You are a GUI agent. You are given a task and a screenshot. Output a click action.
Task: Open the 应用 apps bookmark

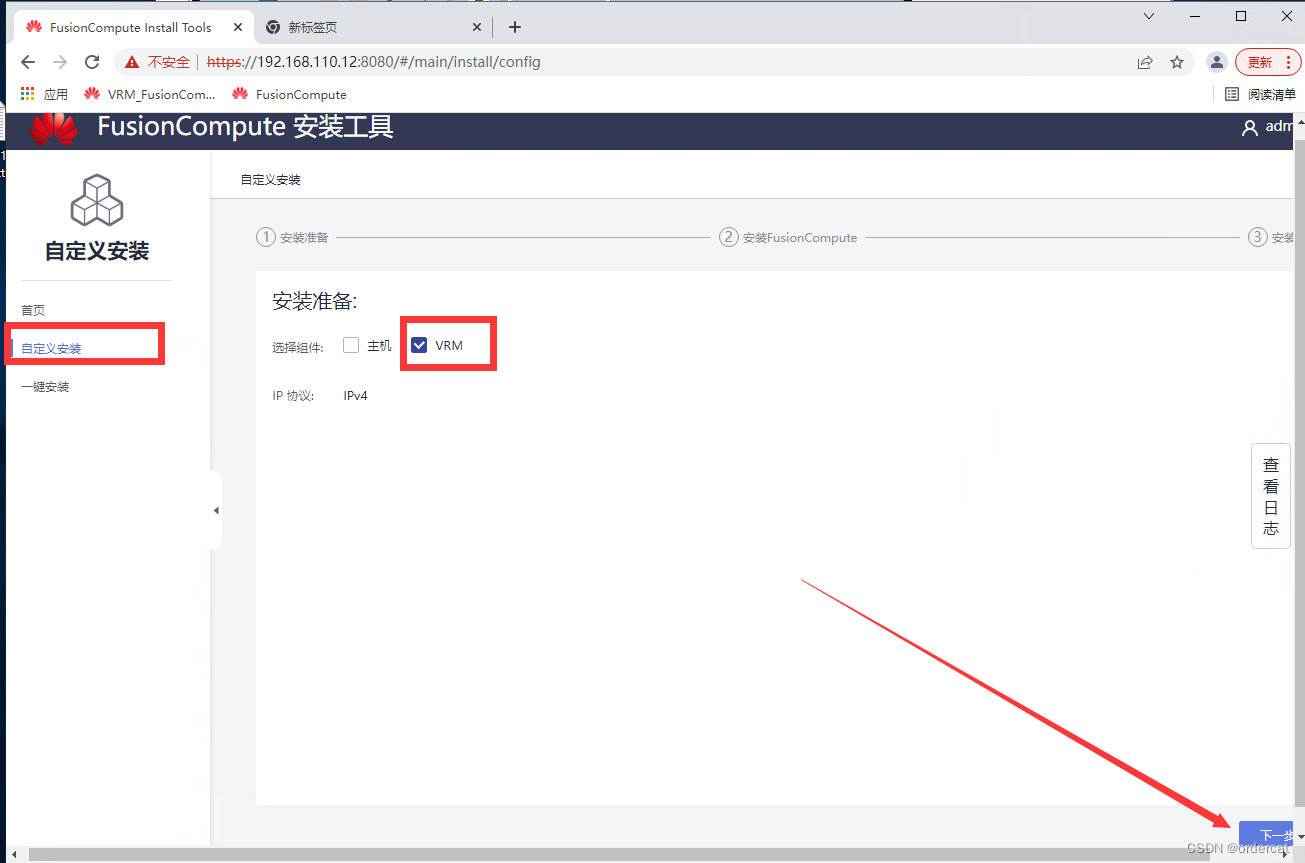(44, 94)
